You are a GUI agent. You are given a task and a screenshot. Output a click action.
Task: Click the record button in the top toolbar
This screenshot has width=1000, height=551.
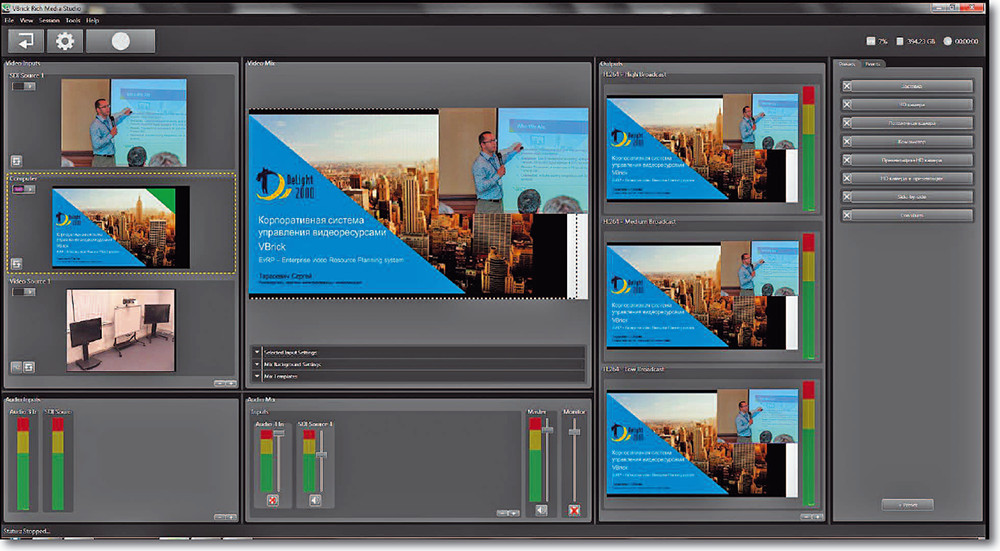[x=120, y=41]
